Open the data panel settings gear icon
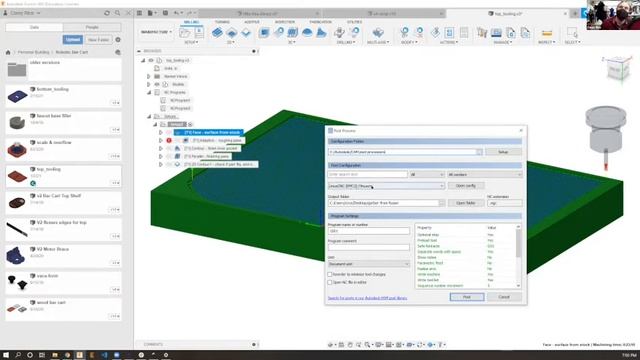This screenshot has height=360, width=640. point(118,40)
